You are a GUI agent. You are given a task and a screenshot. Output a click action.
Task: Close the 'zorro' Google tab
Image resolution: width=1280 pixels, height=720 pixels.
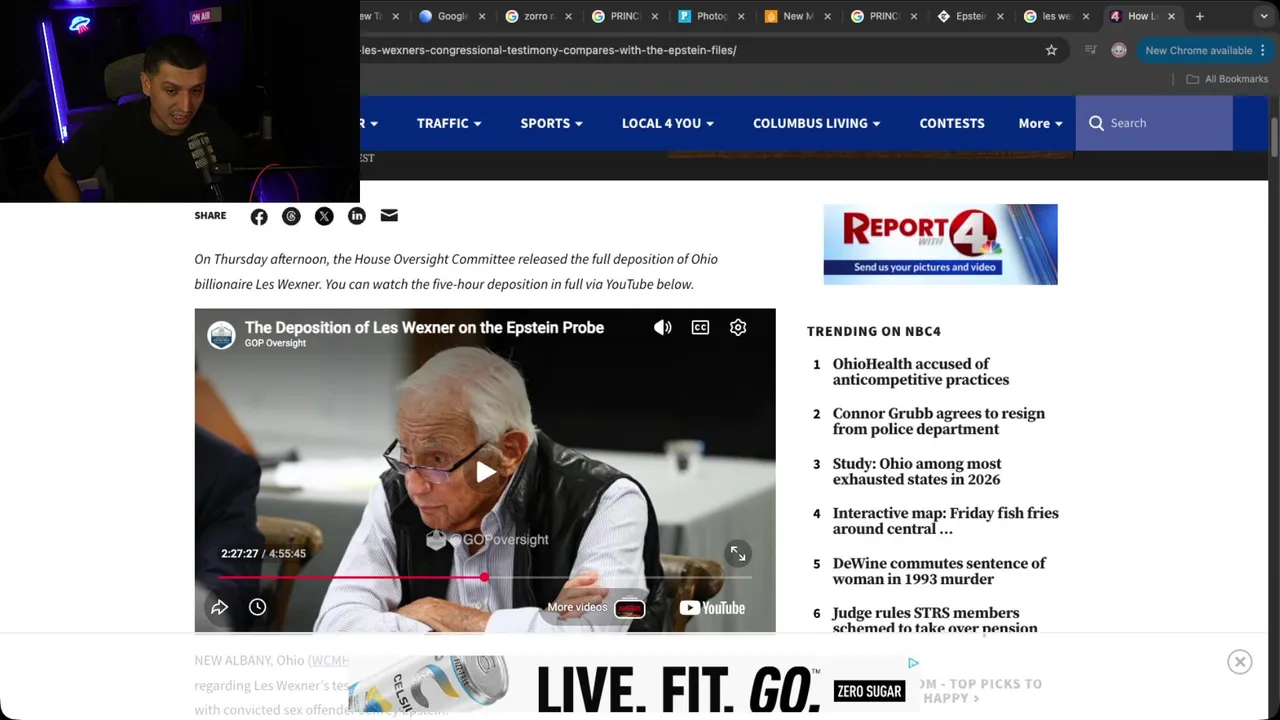click(x=567, y=16)
